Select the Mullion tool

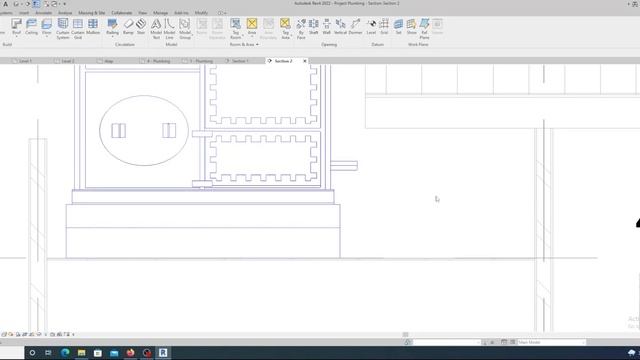pyautogui.click(x=93, y=28)
